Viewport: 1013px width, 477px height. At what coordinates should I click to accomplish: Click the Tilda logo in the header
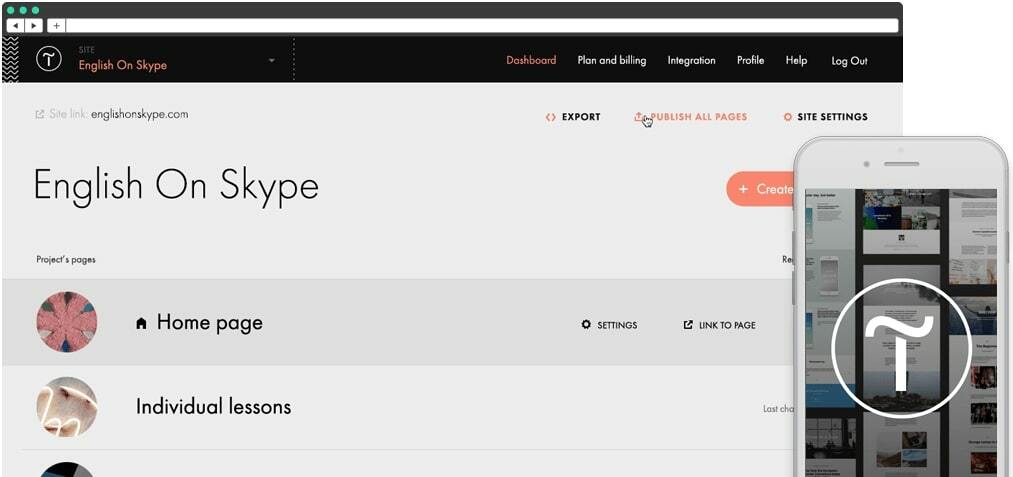pyautogui.click(x=48, y=59)
